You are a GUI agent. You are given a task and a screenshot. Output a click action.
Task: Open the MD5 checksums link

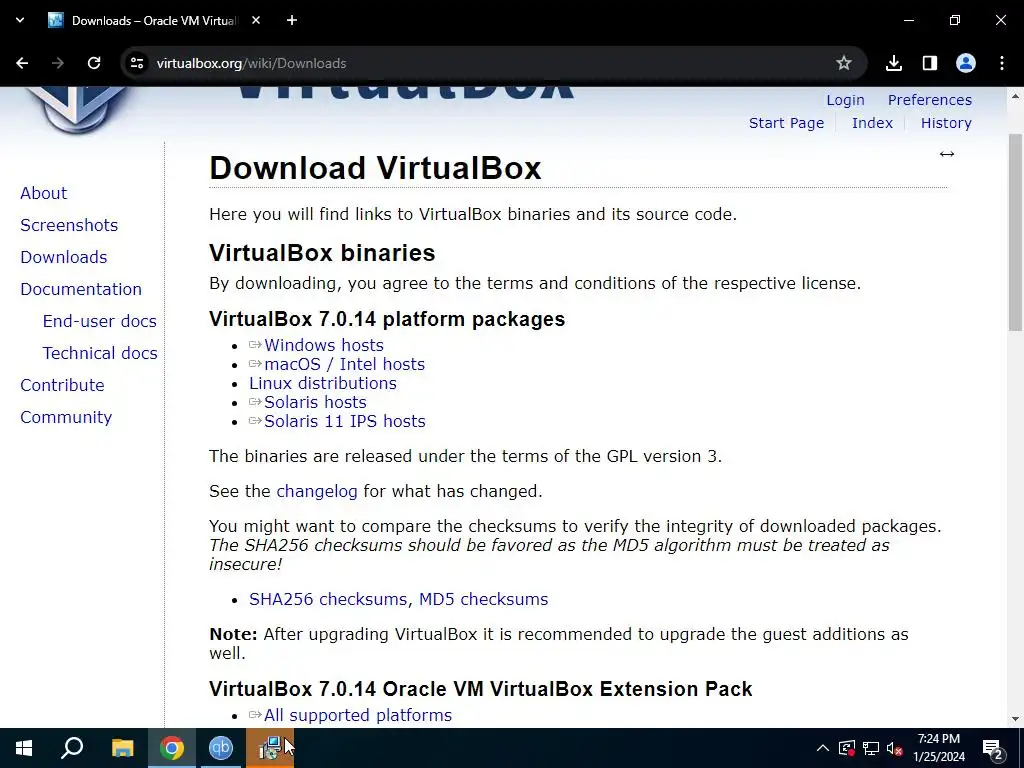483,599
